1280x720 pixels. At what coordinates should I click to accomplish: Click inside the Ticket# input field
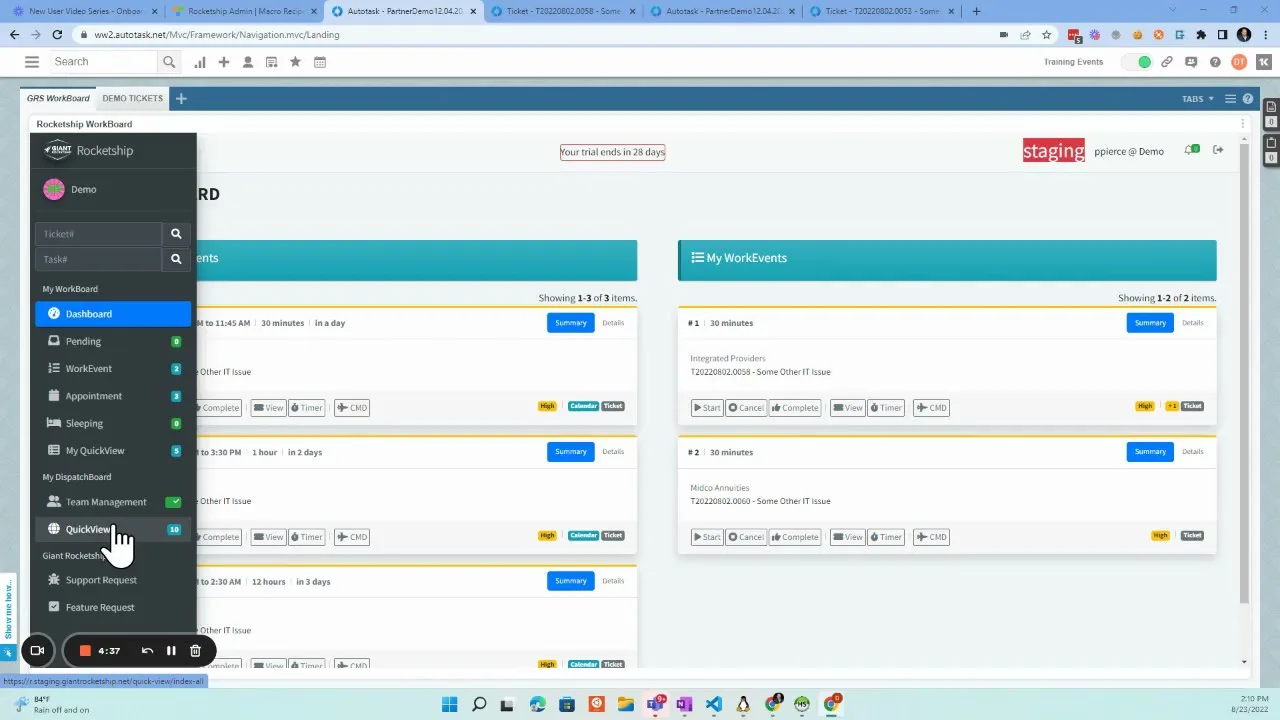[100, 233]
